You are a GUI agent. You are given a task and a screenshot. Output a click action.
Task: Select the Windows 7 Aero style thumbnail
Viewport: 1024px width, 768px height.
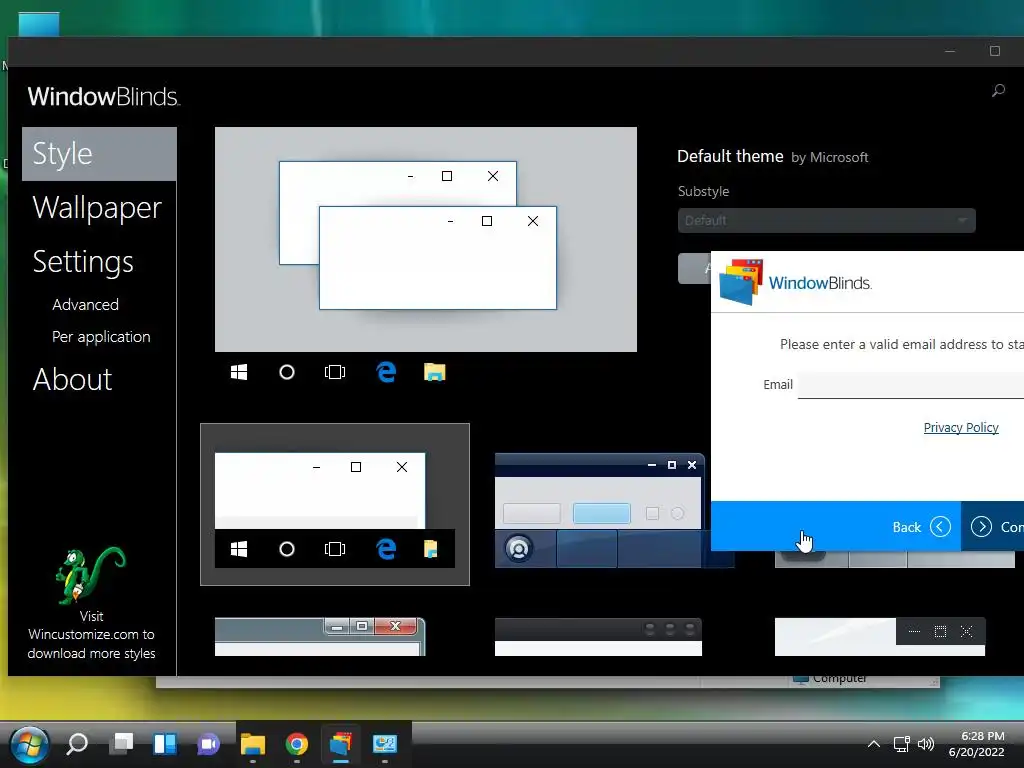click(320, 637)
